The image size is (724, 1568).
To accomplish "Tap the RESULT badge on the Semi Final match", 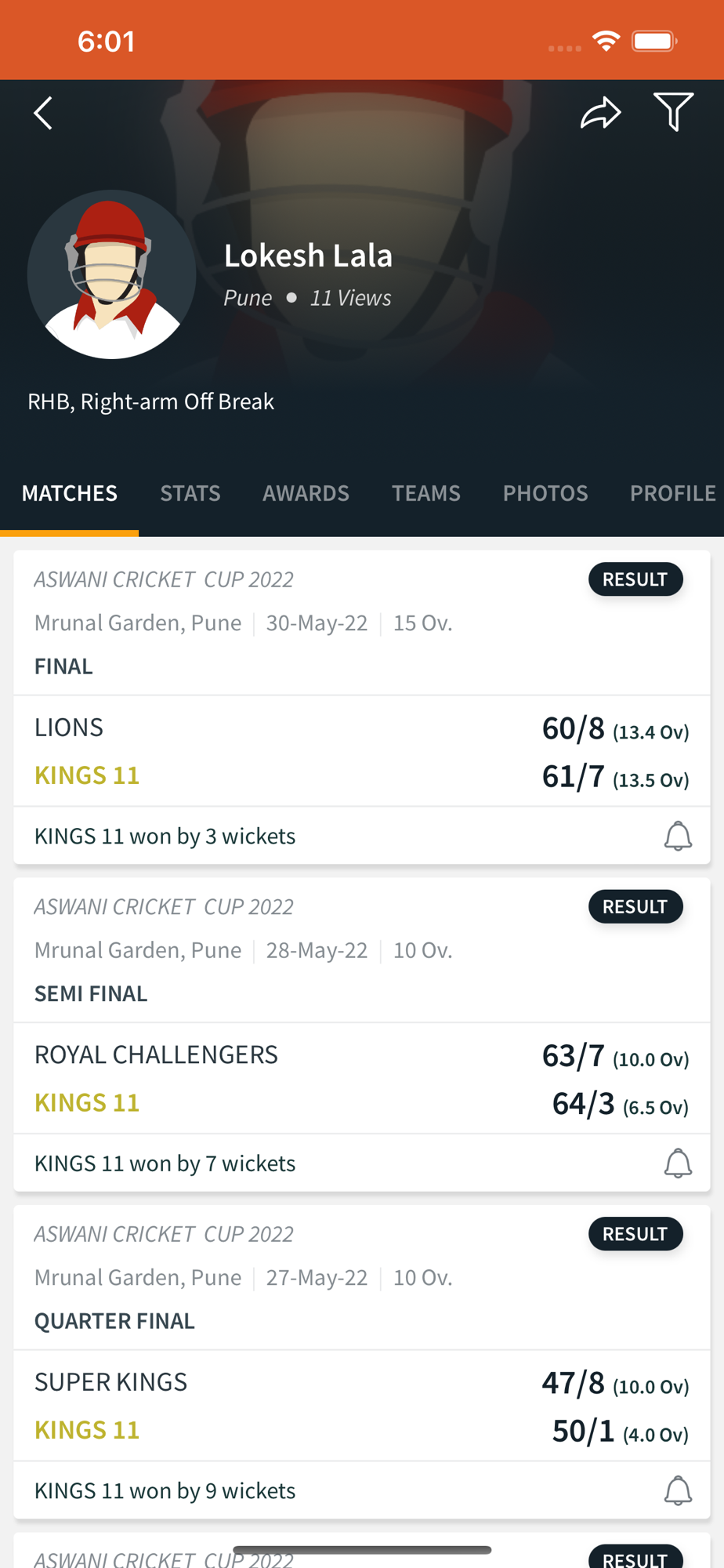I will (635, 906).
